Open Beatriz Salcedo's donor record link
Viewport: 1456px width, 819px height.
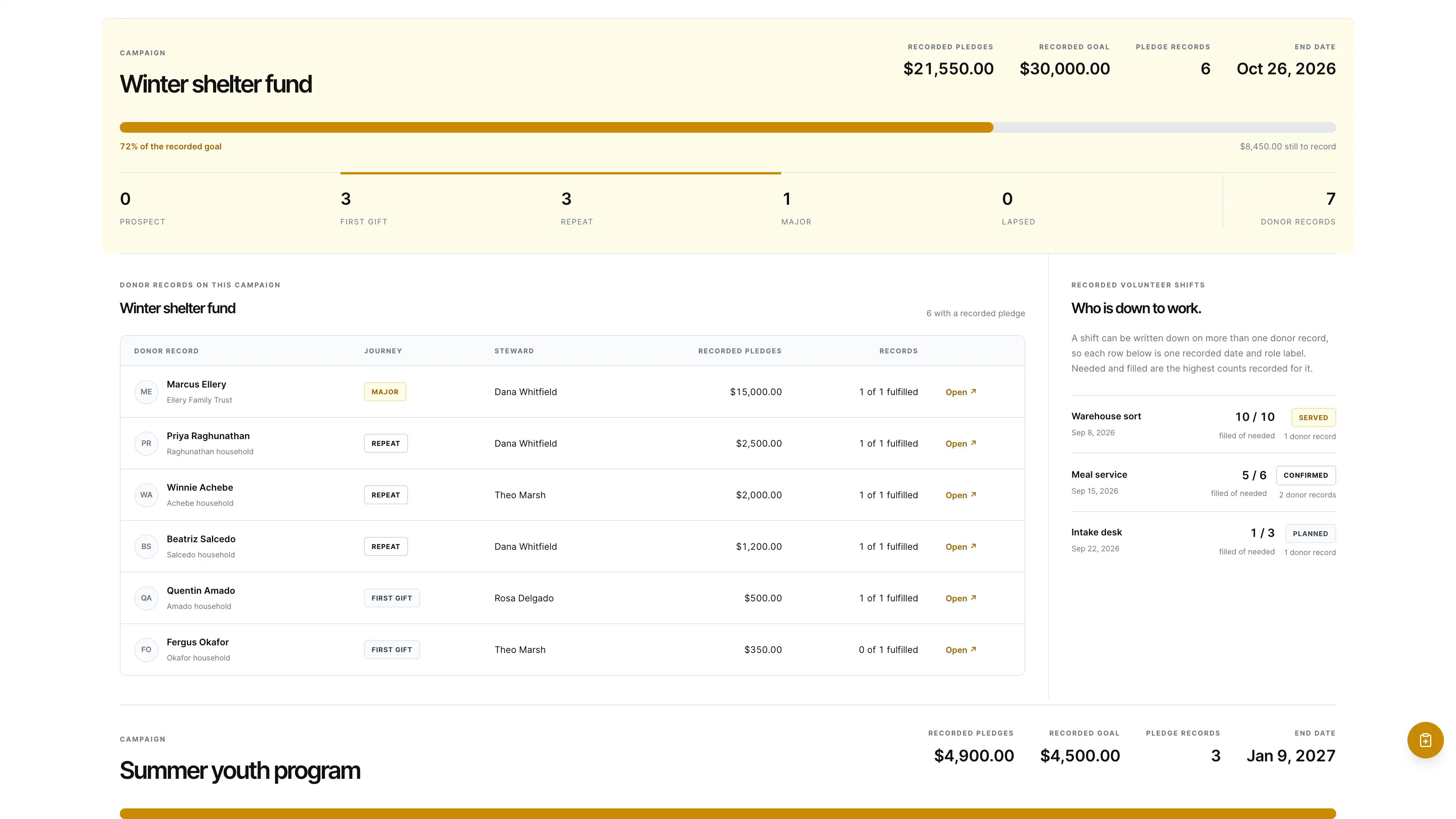[961, 546]
